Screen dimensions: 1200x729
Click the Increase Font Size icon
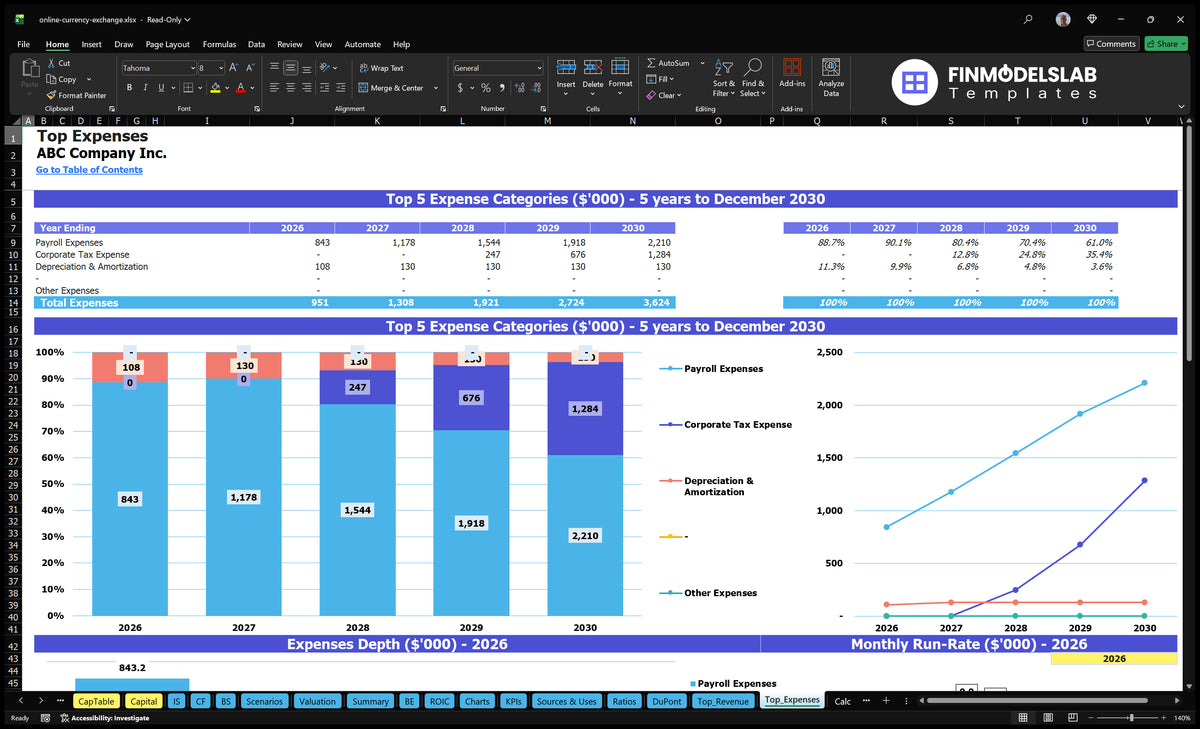click(x=234, y=68)
